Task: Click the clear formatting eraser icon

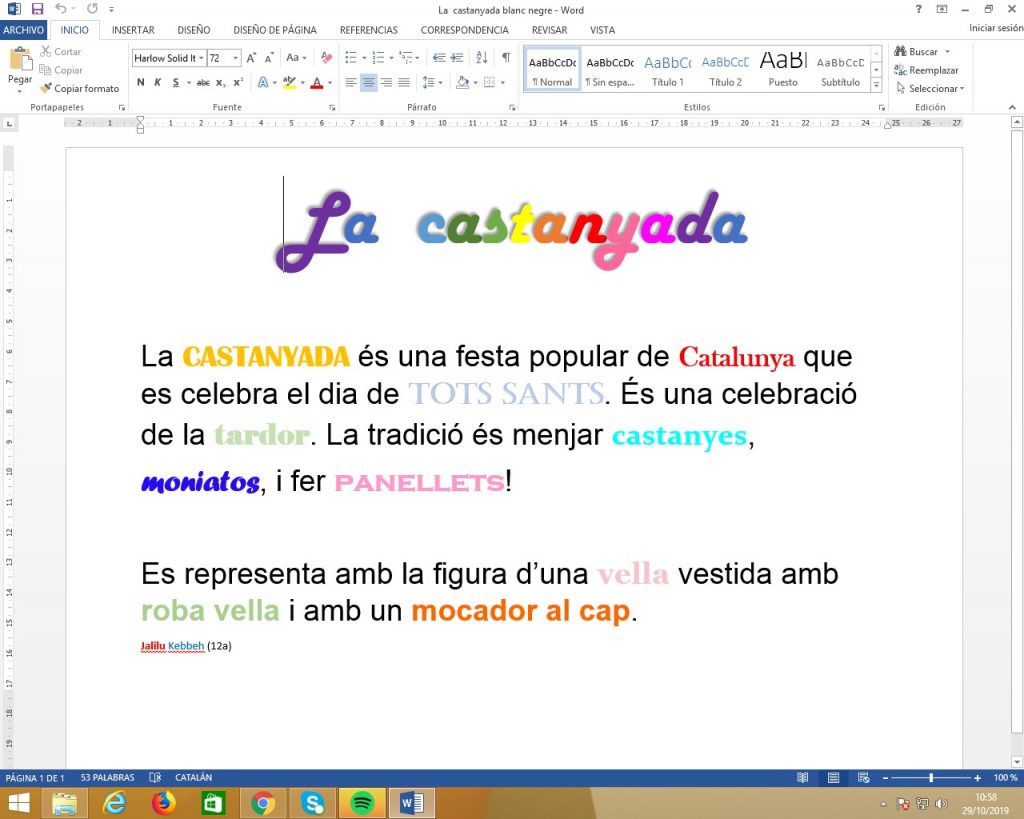Action: point(326,58)
